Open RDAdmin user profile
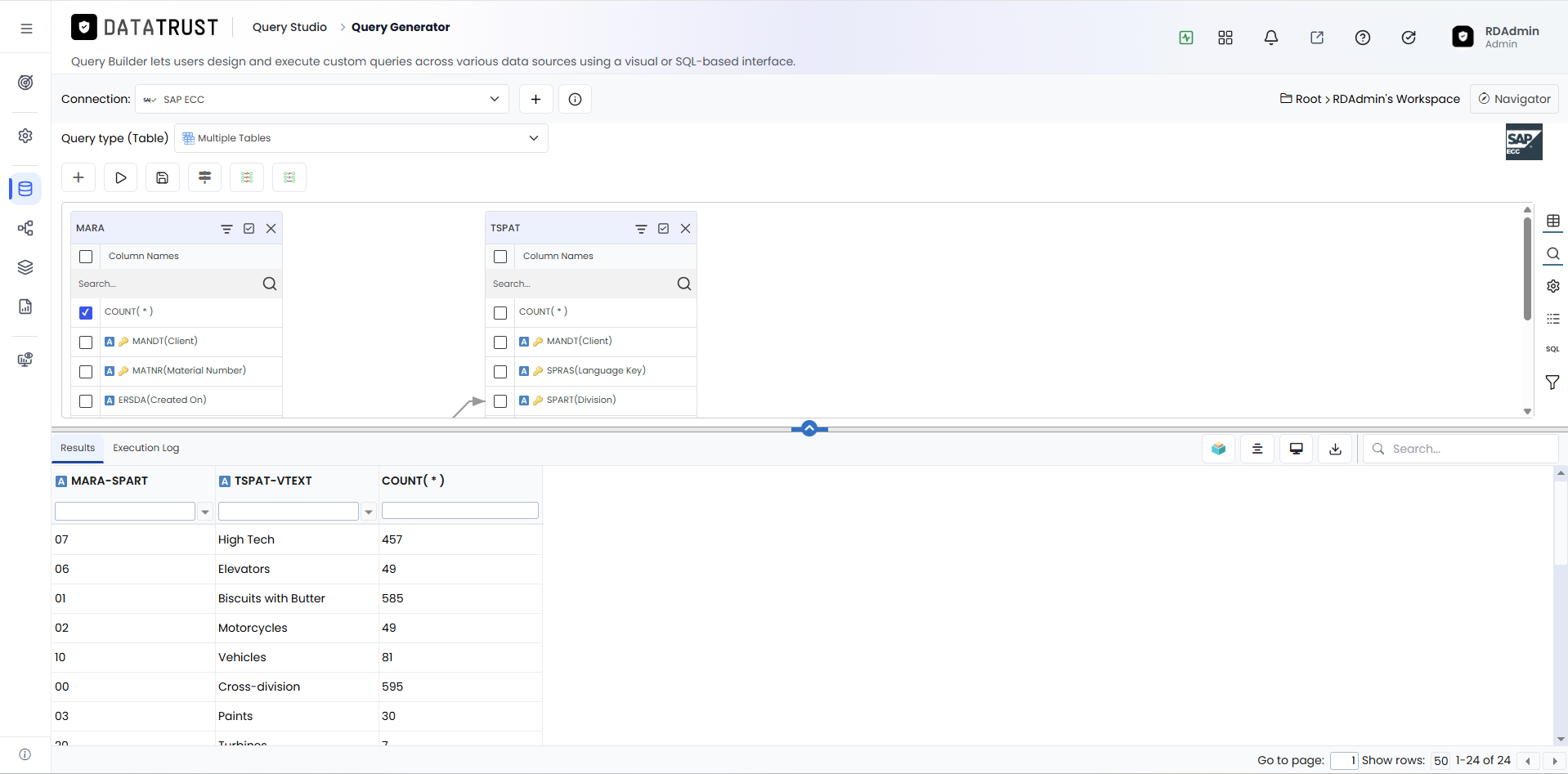Screen dimensions: 1568x774 (1496, 37)
